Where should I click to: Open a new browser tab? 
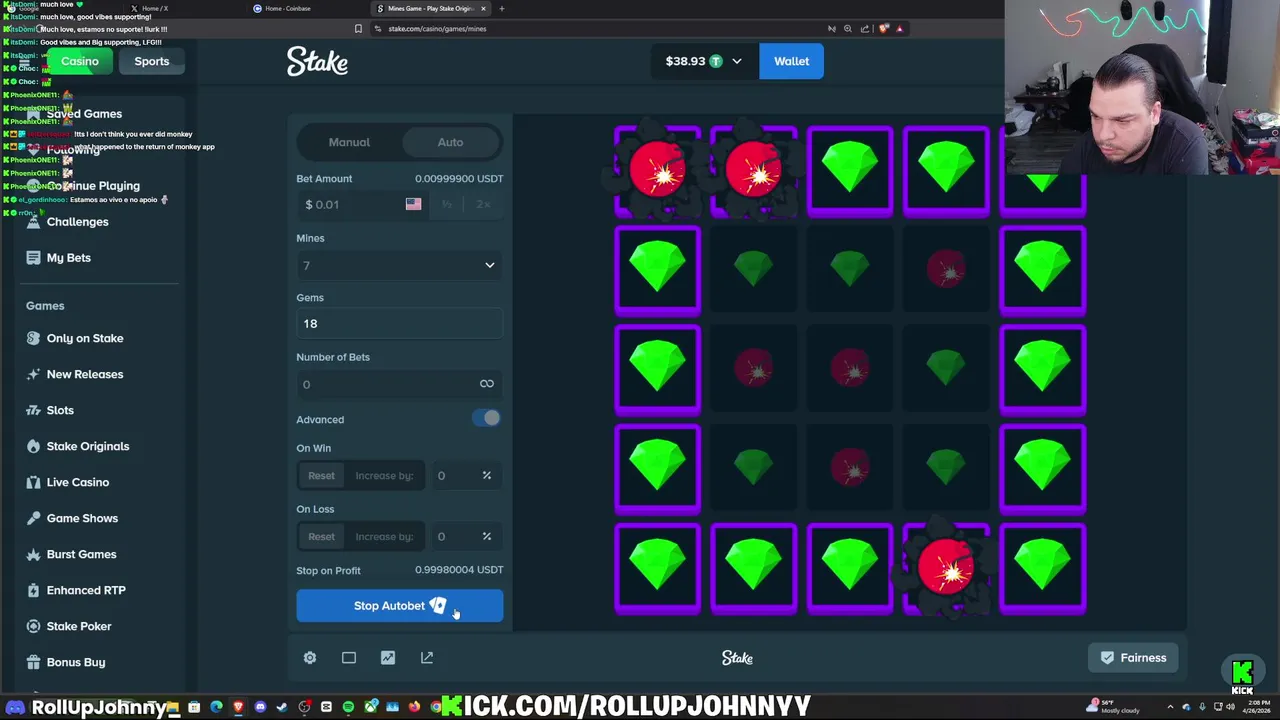[502, 8]
